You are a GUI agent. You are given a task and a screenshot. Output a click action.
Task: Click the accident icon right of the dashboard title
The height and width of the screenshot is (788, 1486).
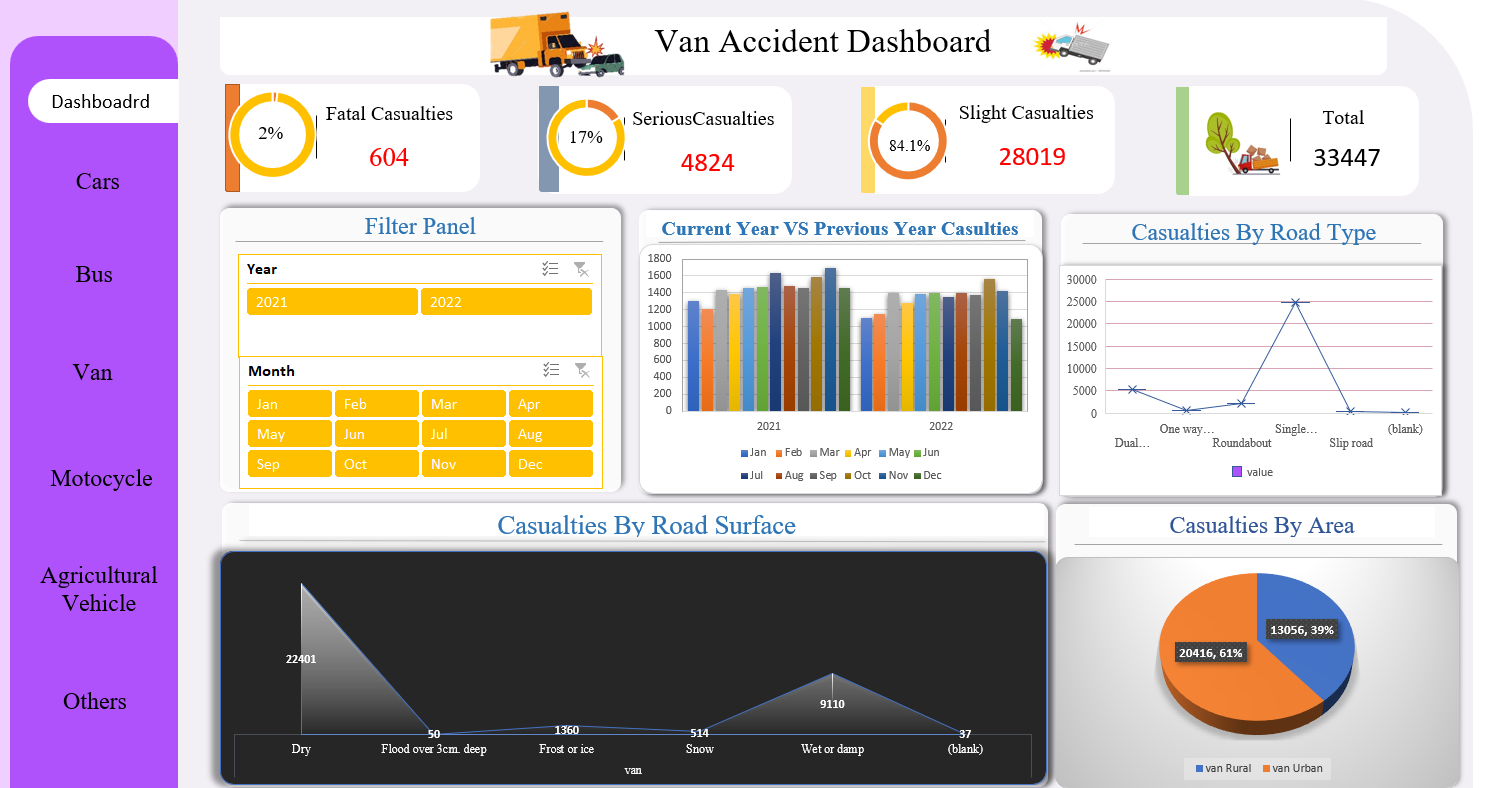pos(1071,46)
